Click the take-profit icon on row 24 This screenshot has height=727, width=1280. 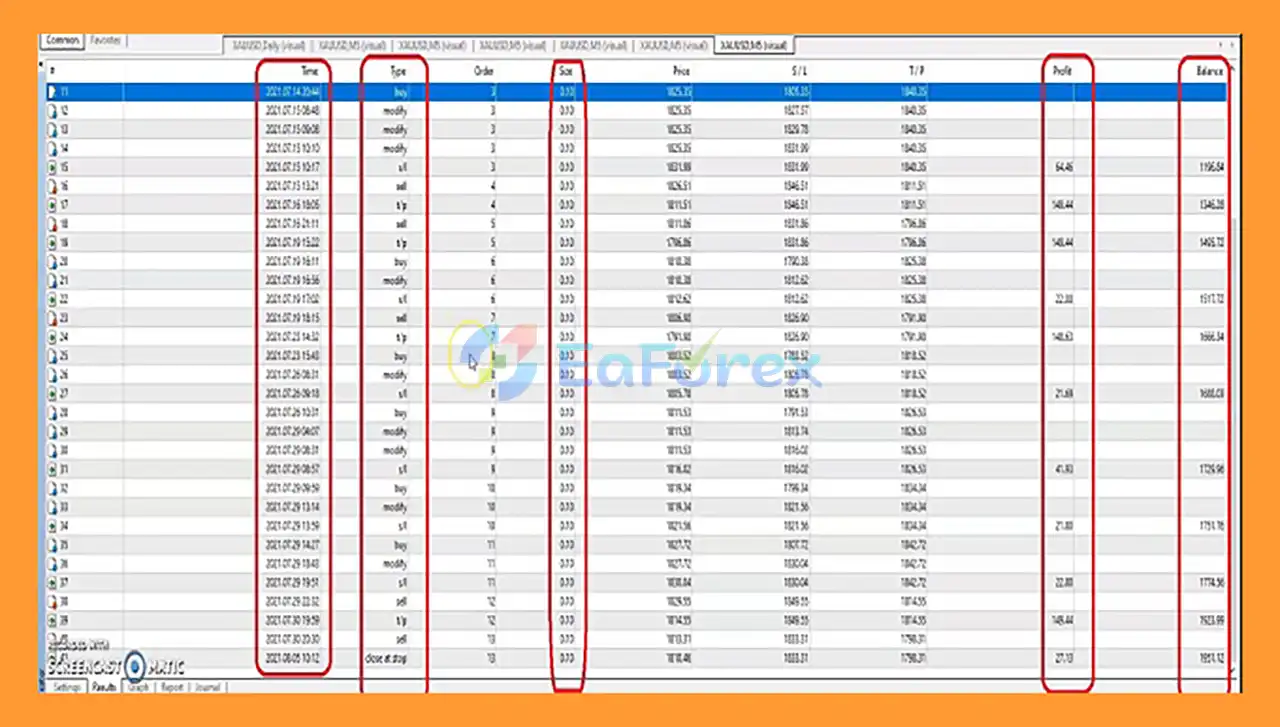tap(53, 337)
